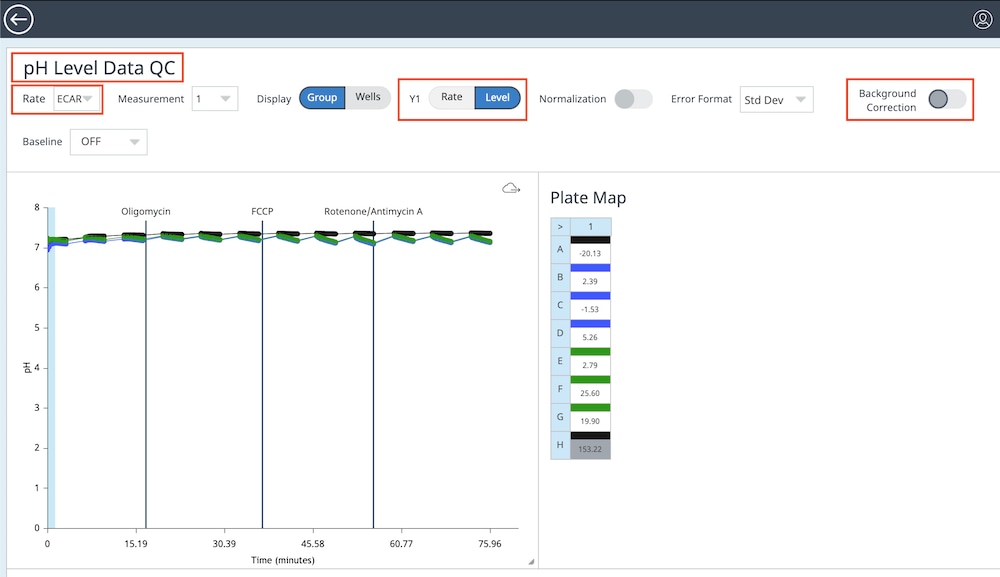Open the user profile icon
Viewport: 1000px width, 577px height.
[x=982, y=19]
